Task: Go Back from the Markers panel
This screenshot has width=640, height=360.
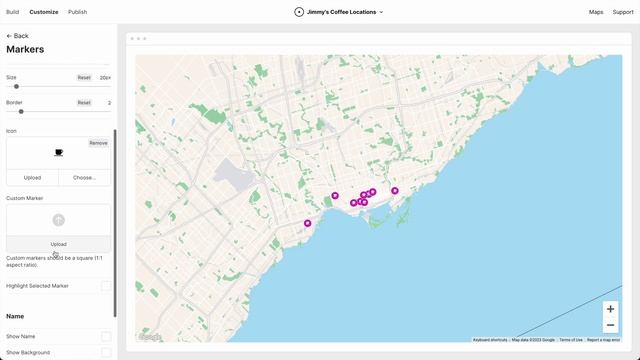Action: tap(17, 36)
